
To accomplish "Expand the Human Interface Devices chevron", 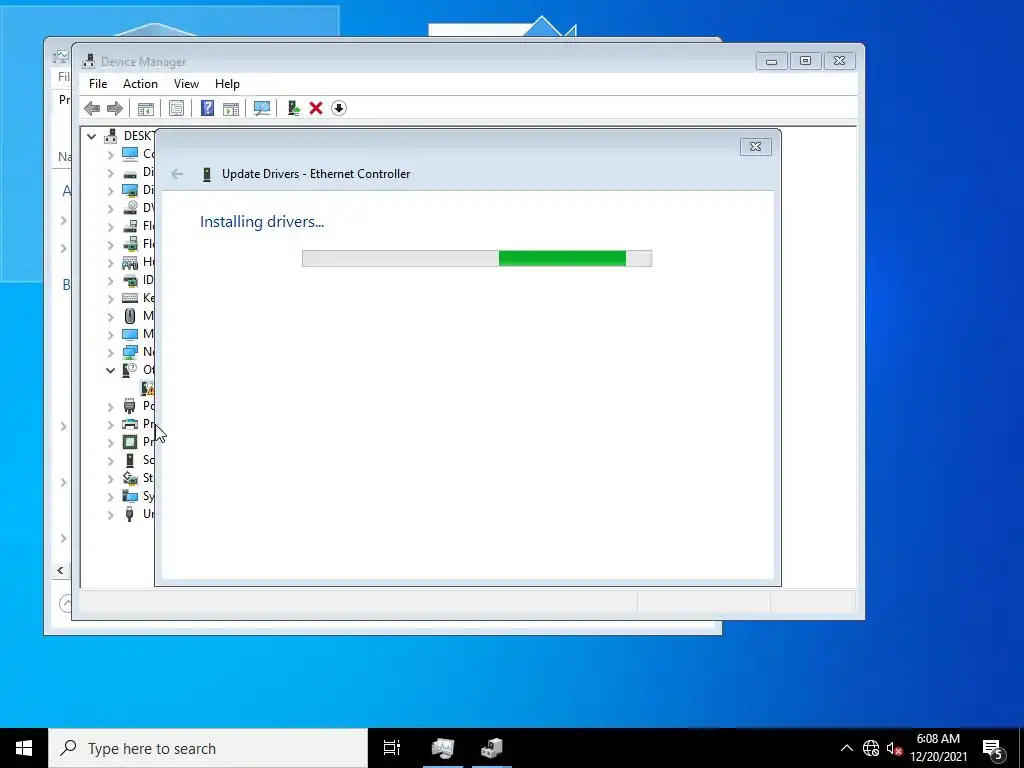I will tap(110, 263).
